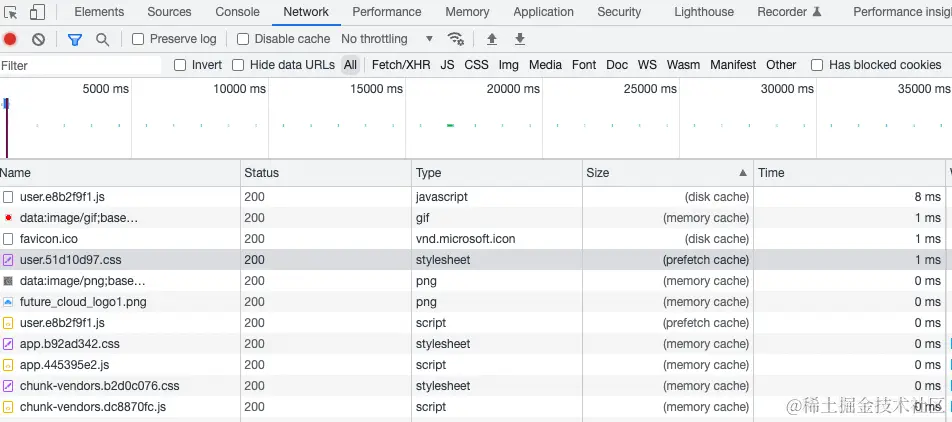Open network conditions wifi-gear icon
Screen dimensions: 952x422
point(455,39)
